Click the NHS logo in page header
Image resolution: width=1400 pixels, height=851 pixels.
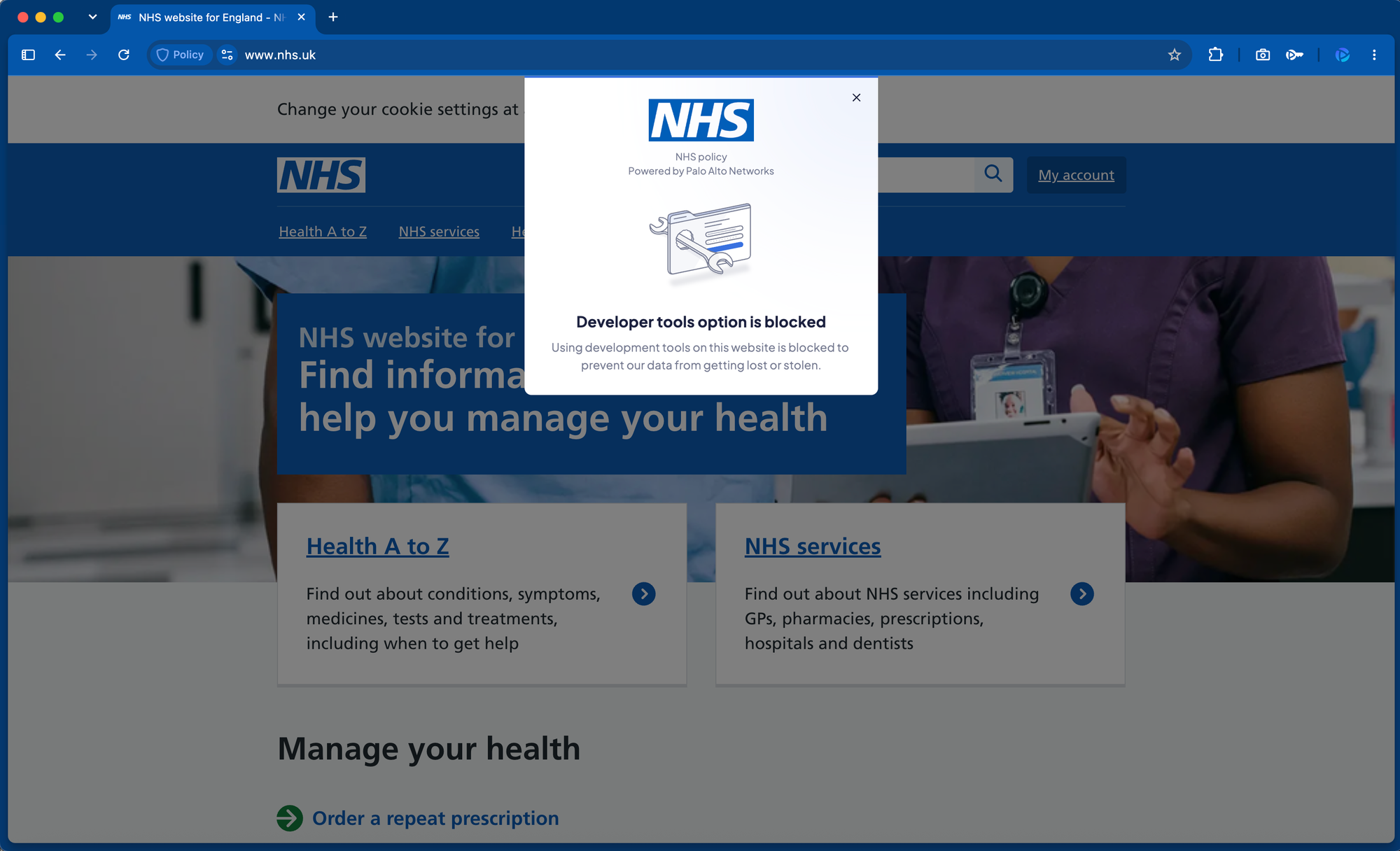[321, 175]
